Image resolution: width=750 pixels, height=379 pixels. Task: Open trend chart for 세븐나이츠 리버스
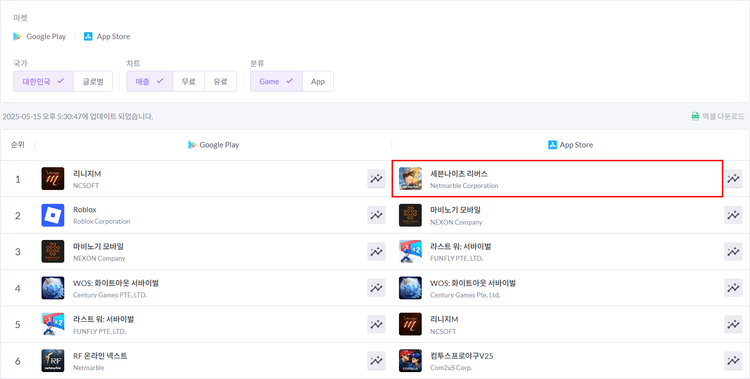click(x=733, y=179)
